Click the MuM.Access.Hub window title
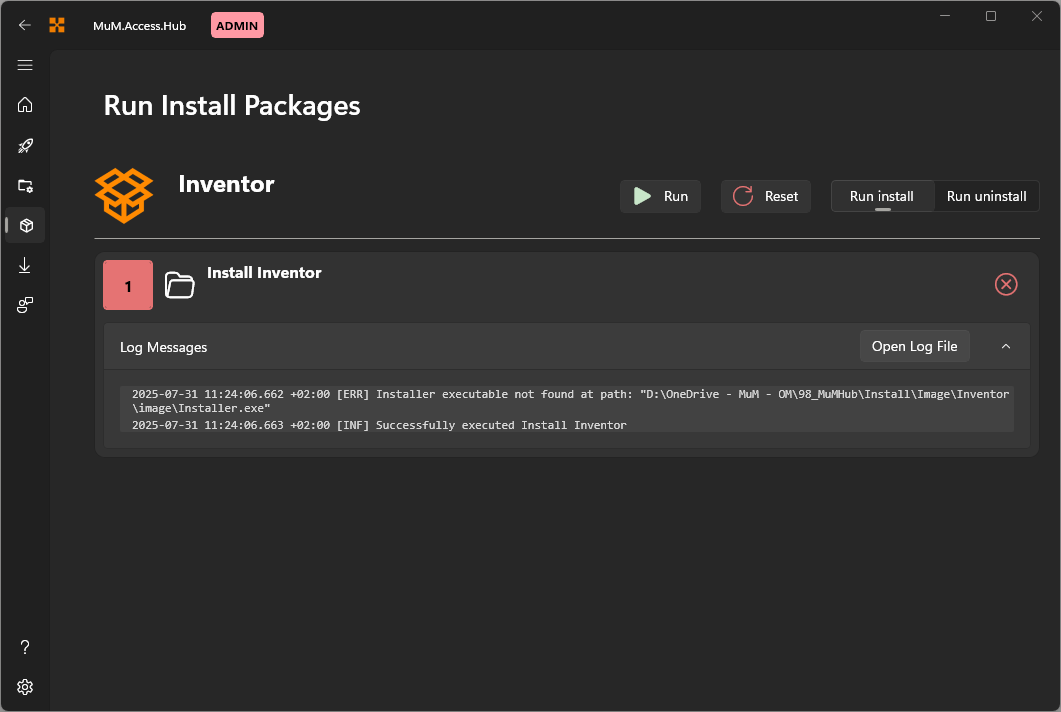Screen dimensions: 1061x712 [139, 26]
